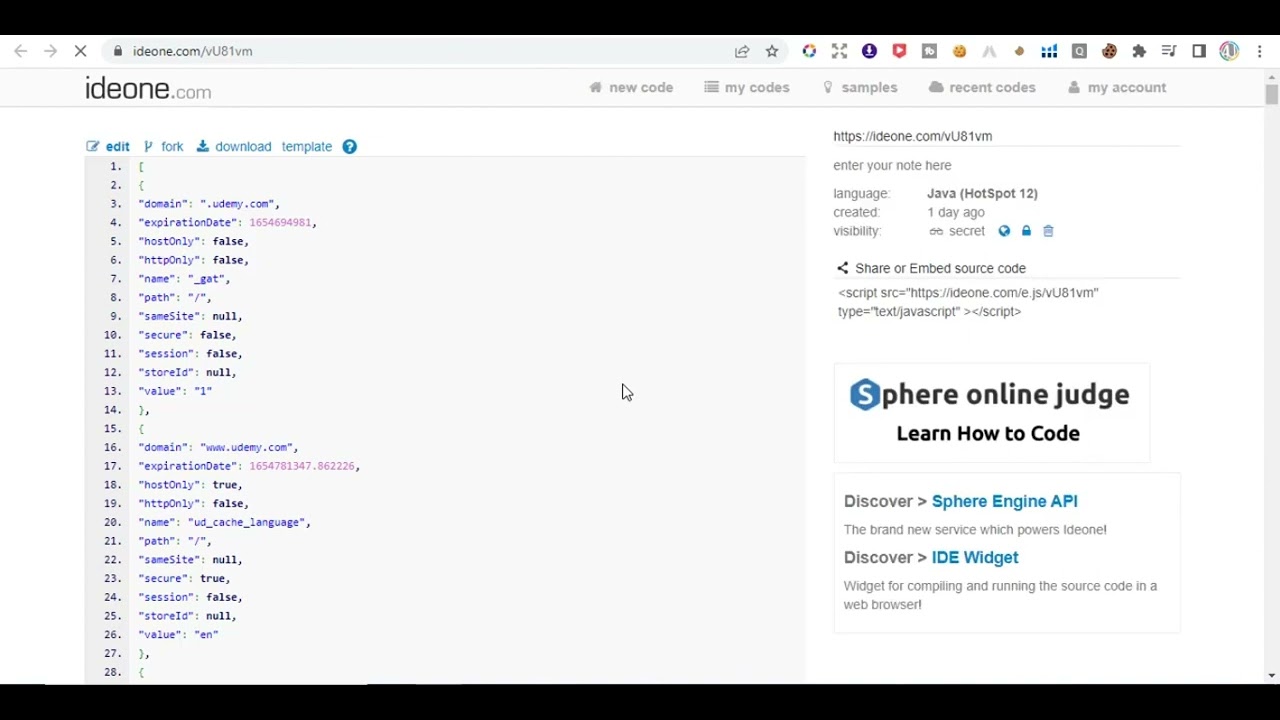This screenshot has height=720, width=1280.
Task: Open the blue bar-chart extension
Action: (x=1049, y=51)
